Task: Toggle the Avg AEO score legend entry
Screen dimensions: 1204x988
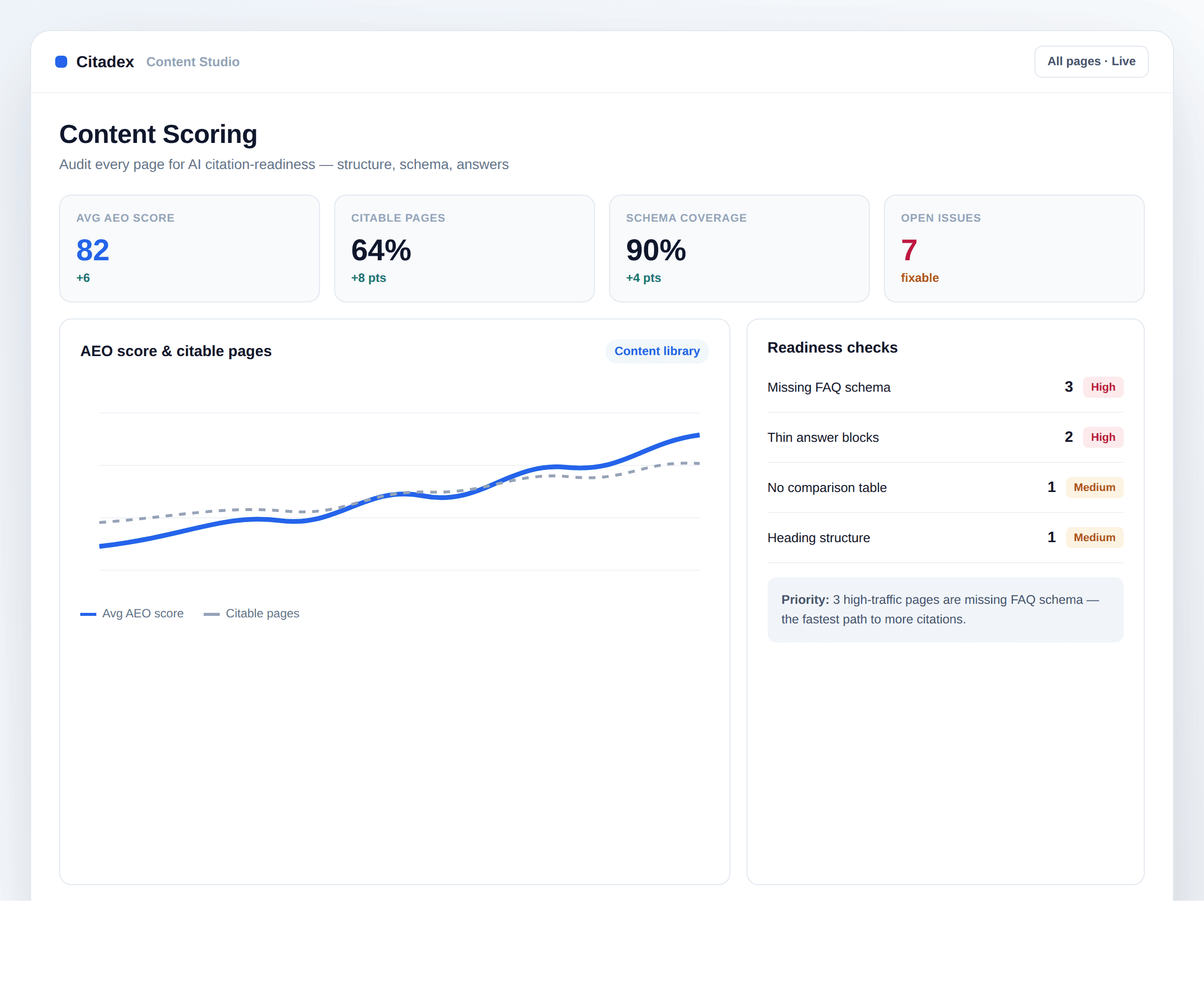Action: pos(132,613)
